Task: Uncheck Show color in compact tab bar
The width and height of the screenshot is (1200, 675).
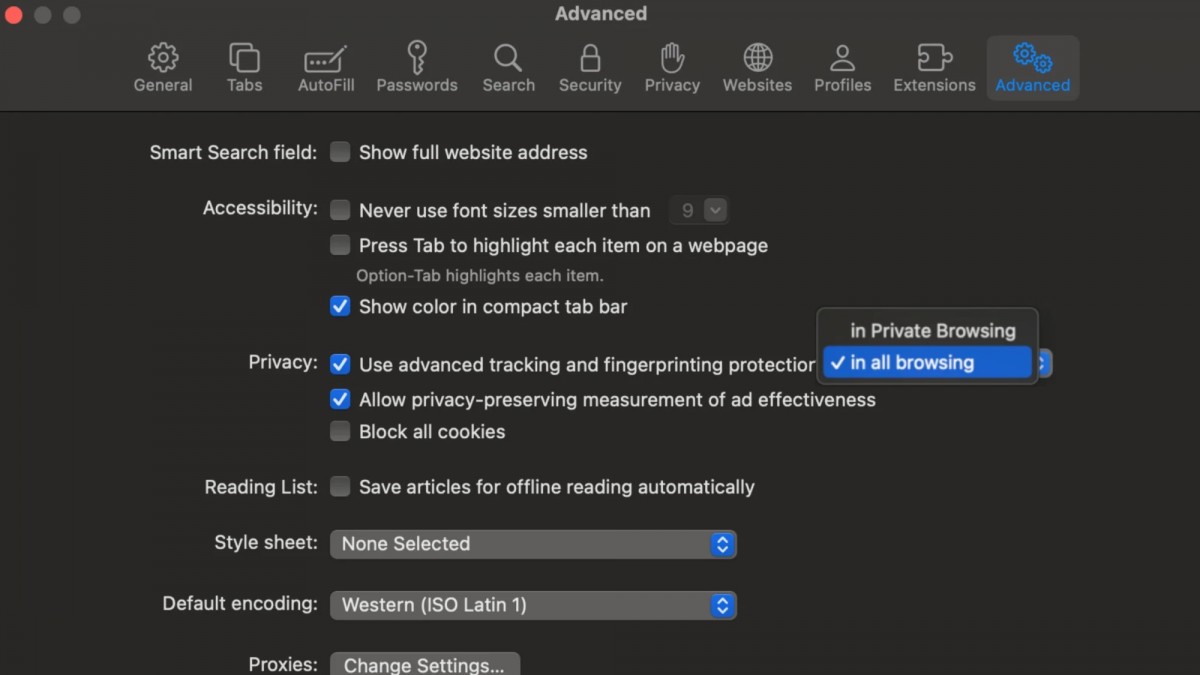Action: coord(340,306)
